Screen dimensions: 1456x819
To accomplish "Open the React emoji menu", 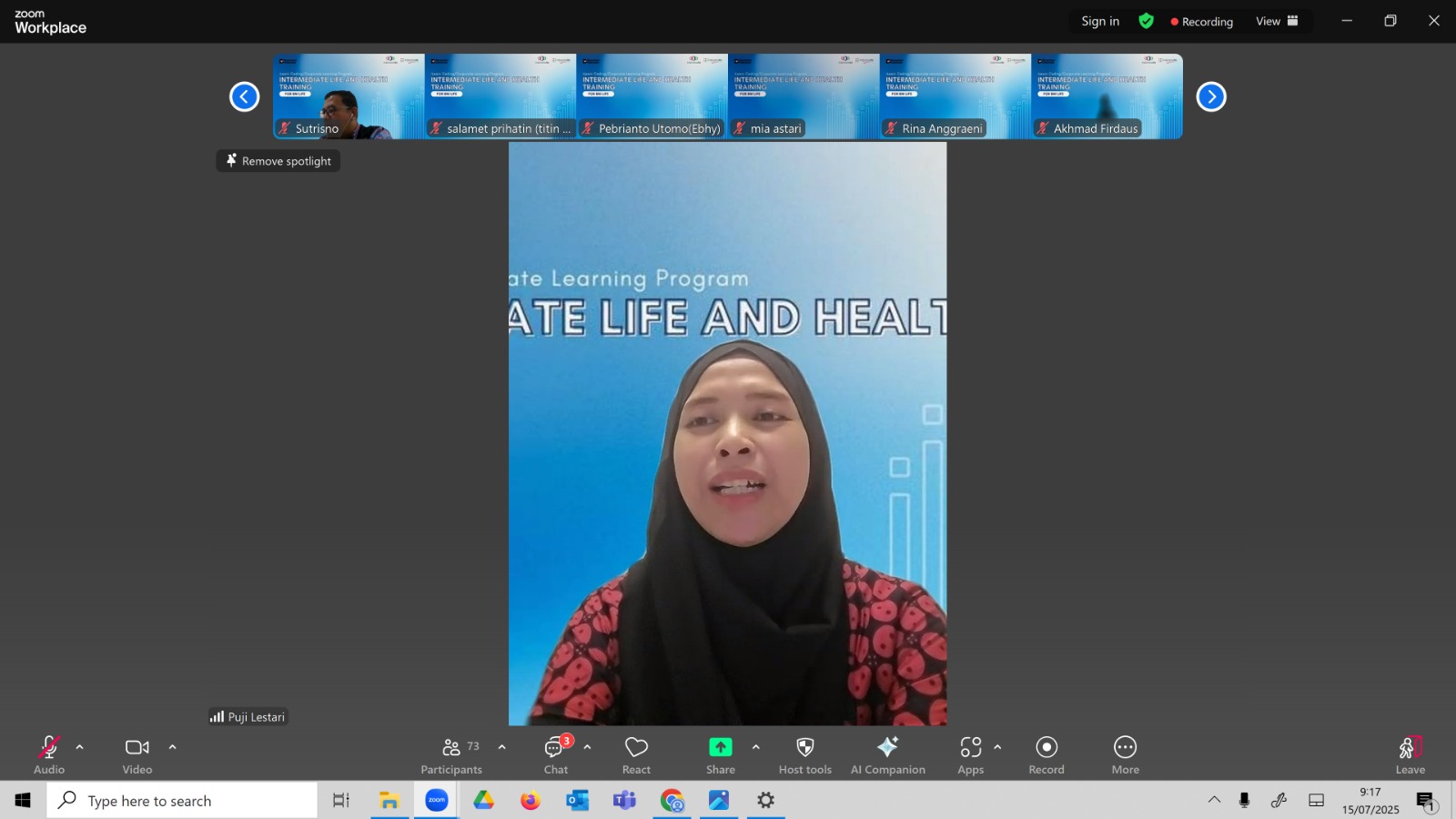I will click(636, 755).
